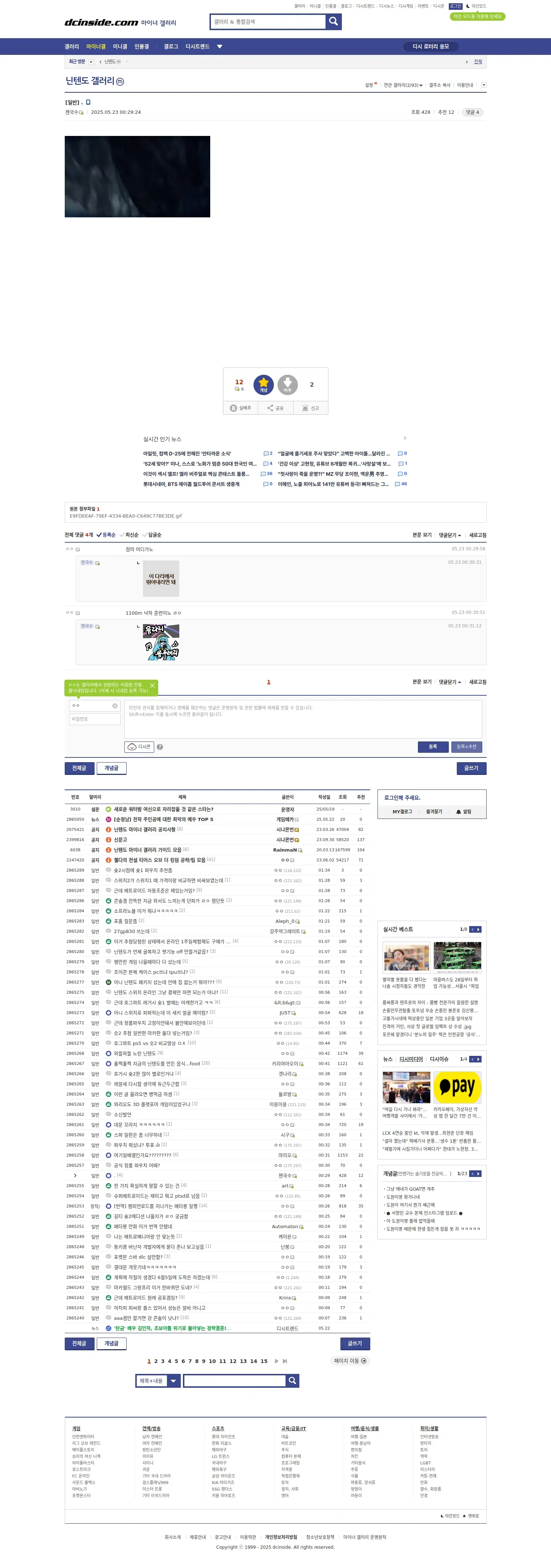The image size is (551, 1568).
Task: Click the '이 다리에서 뛰어내리면 돼' comment image
Action: tap(161, 579)
